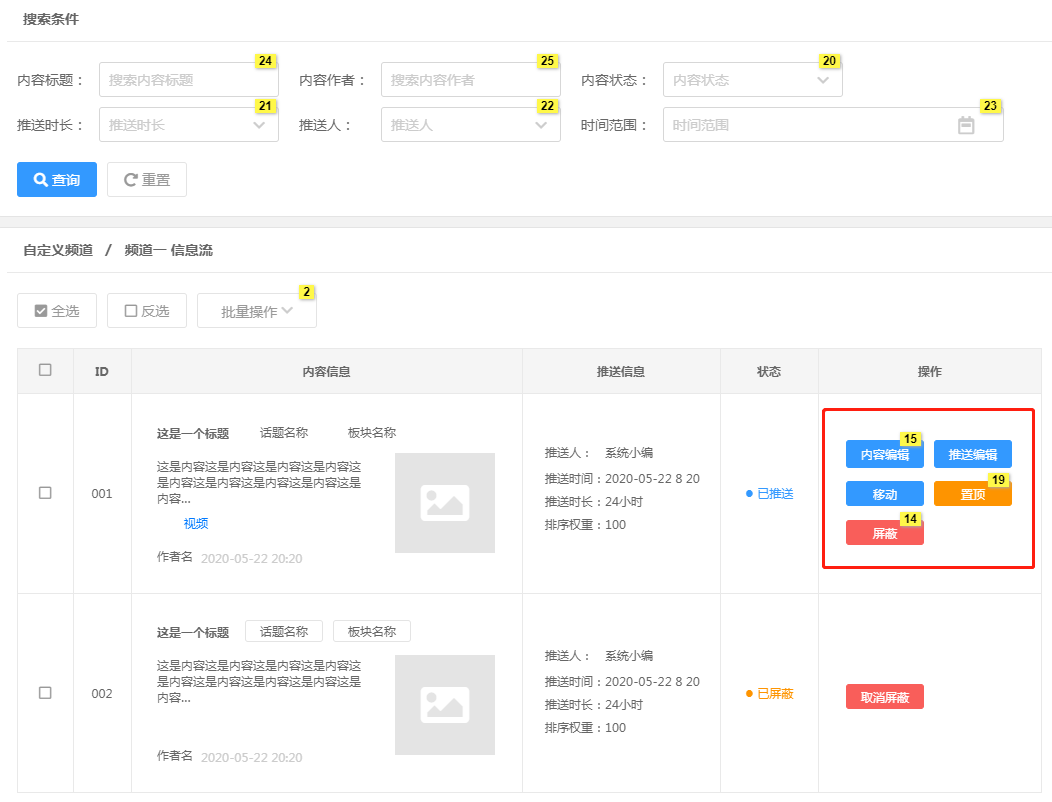Click 板块名称 tag in row 001
This screenshot has height=802, width=1052.
(x=372, y=433)
